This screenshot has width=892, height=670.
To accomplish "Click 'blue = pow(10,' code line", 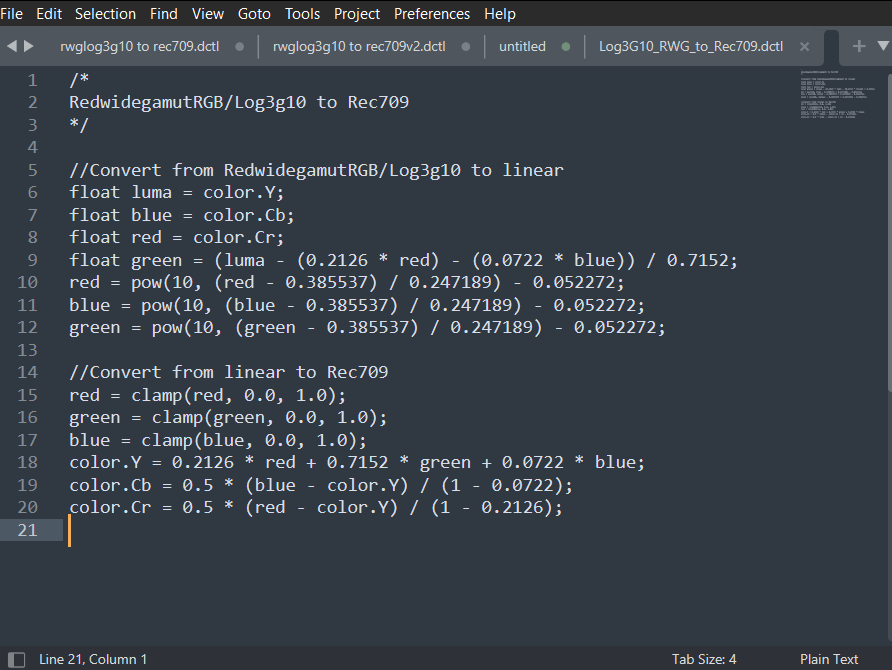I will tap(357, 305).
